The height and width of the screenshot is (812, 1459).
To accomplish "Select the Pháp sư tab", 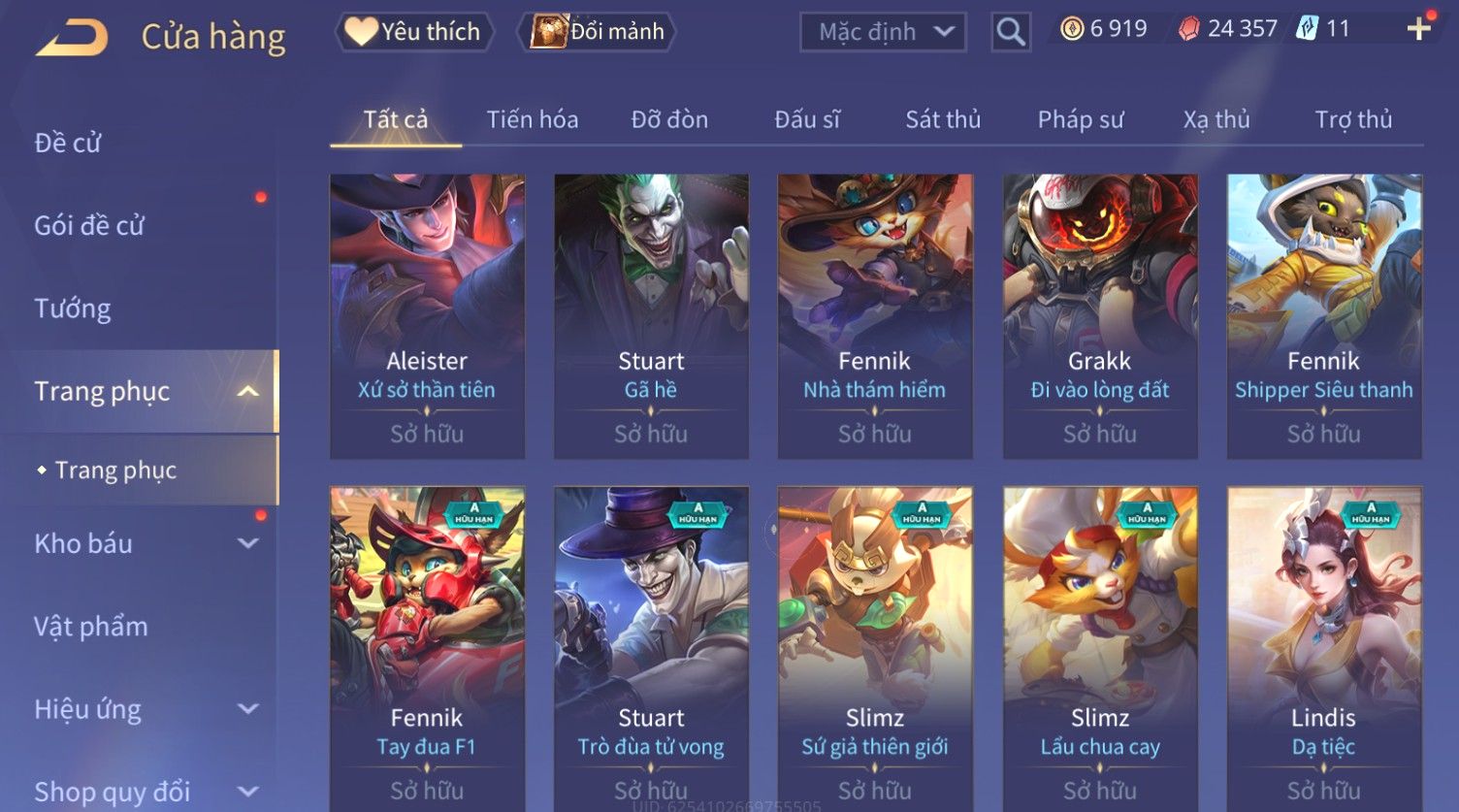I will pyautogui.click(x=1081, y=119).
